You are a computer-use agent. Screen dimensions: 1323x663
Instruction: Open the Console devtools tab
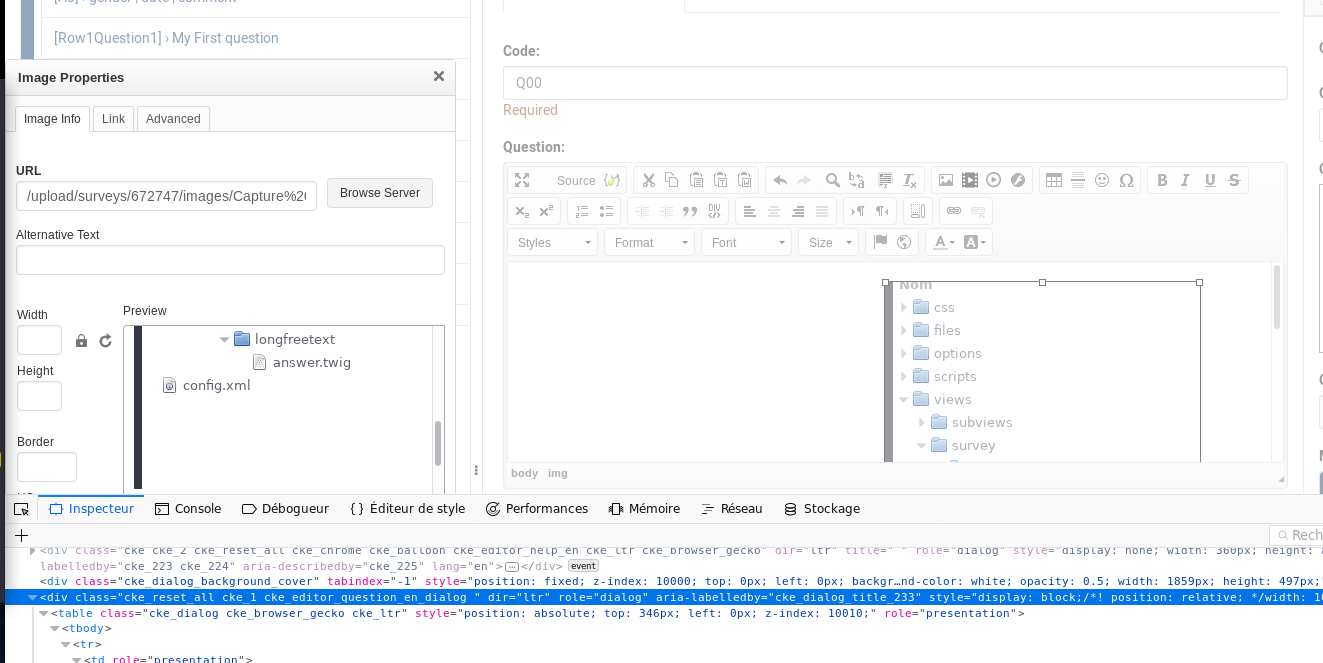click(188, 509)
